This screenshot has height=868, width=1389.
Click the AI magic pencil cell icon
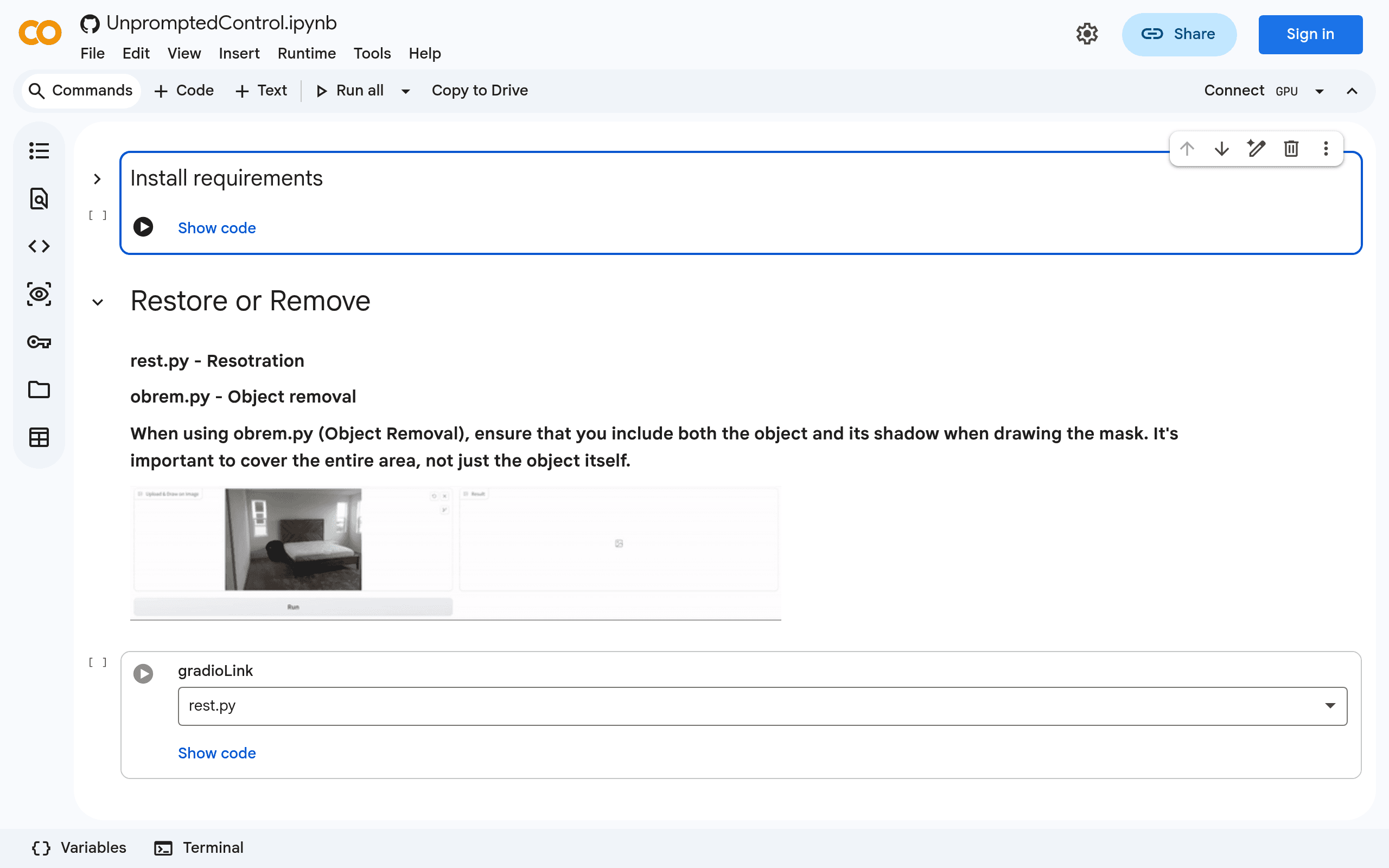coord(1257,149)
